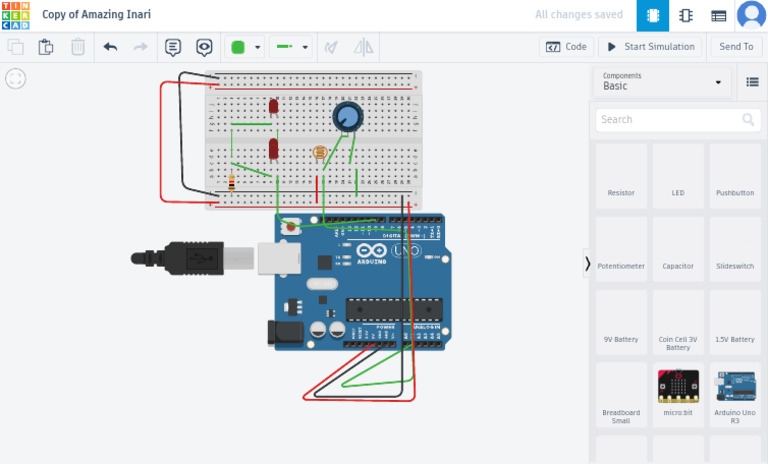This screenshot has height=464, width=768.
Task: Click the Send To button
Action: (736, 47)
